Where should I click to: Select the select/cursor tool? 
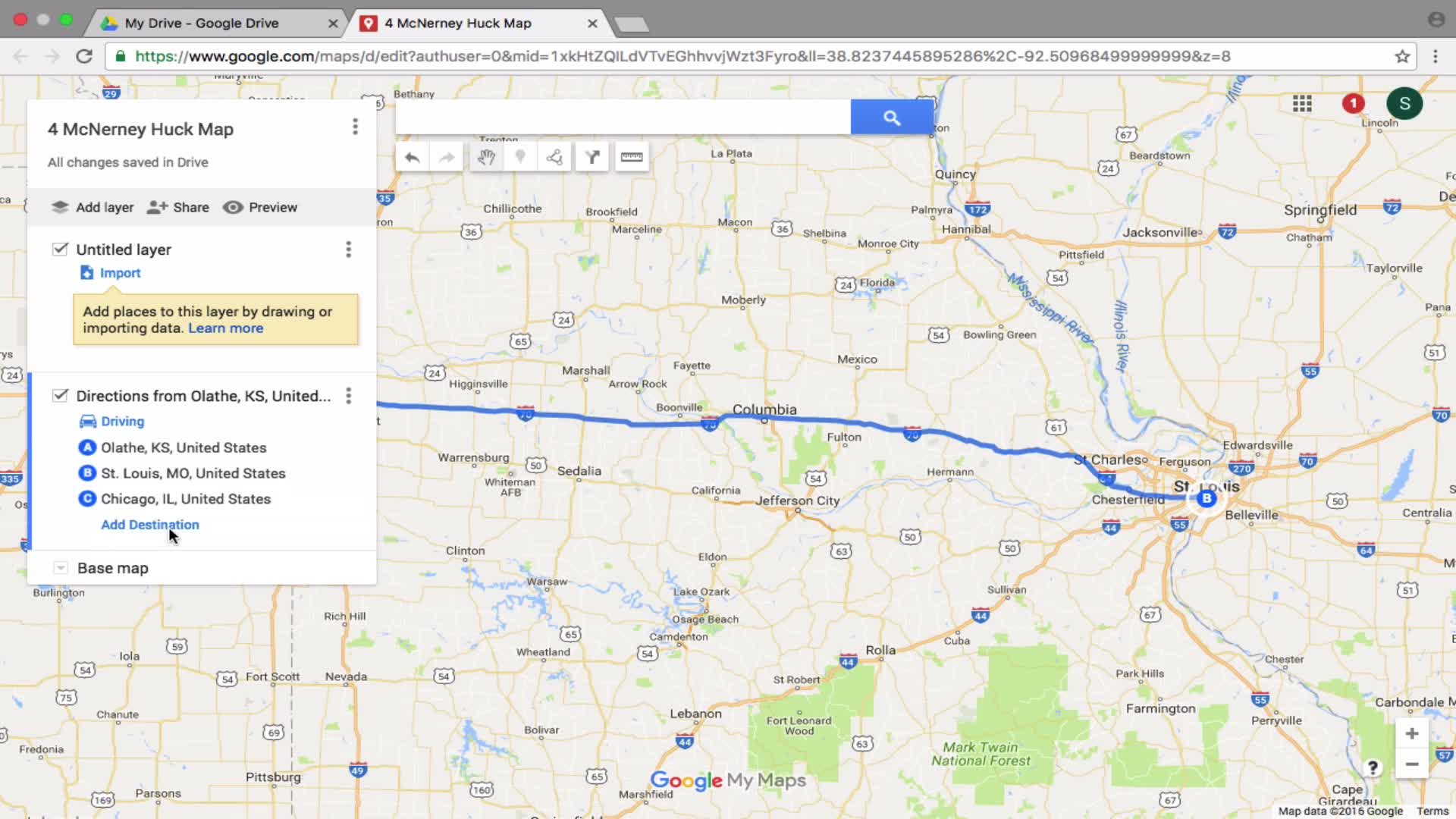(x=487, y=157)
